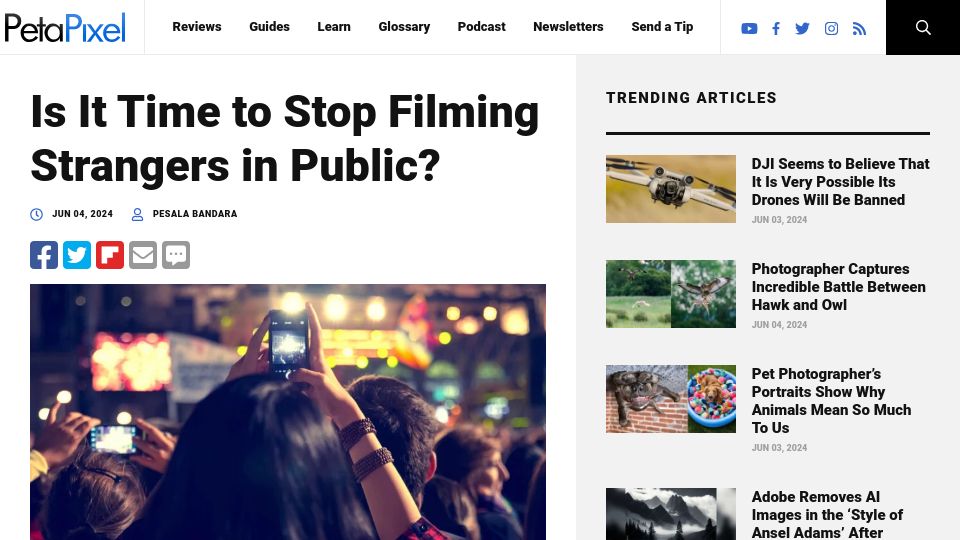Click the article date JUN 04, 2024
The height and width of the screenshot is (540, 960).
[x=83, y=214]
